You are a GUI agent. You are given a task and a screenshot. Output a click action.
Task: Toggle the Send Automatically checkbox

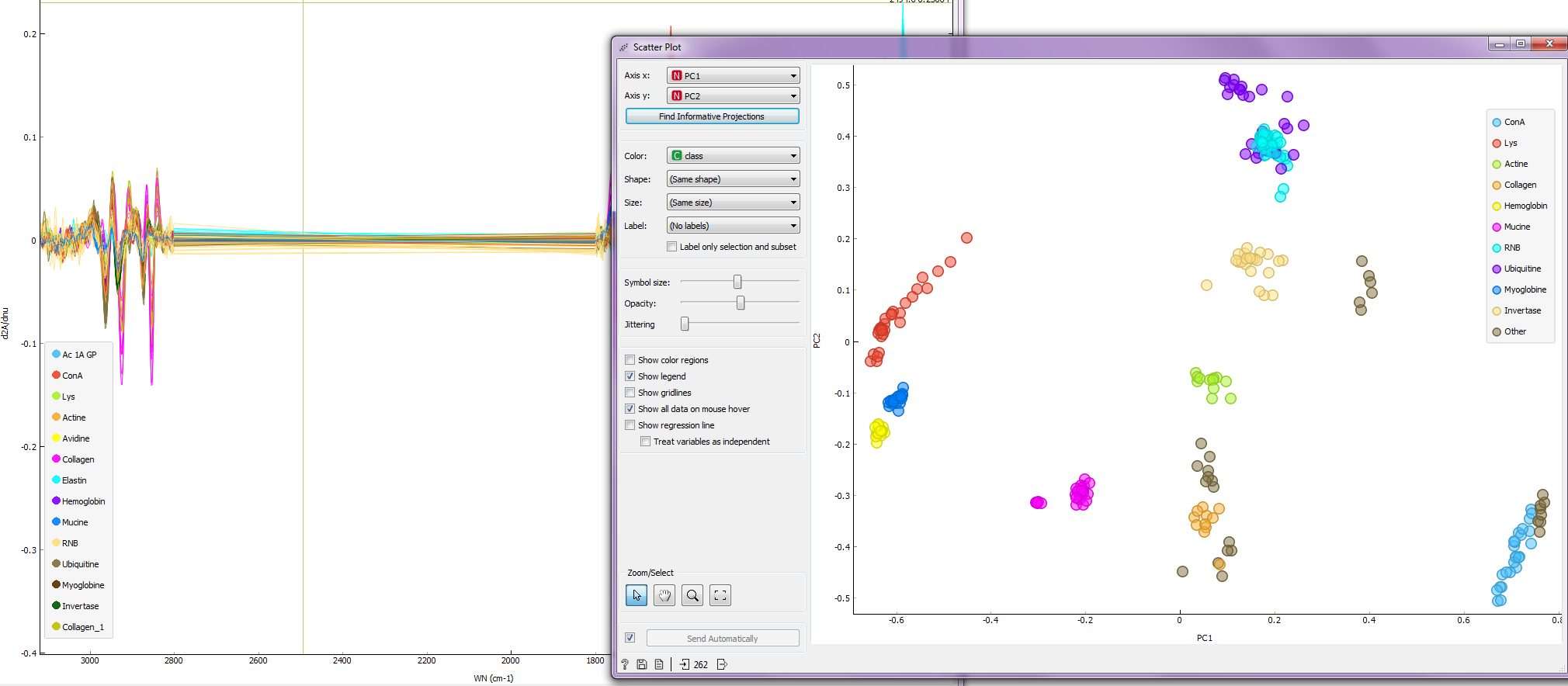(x=630, y=638)
